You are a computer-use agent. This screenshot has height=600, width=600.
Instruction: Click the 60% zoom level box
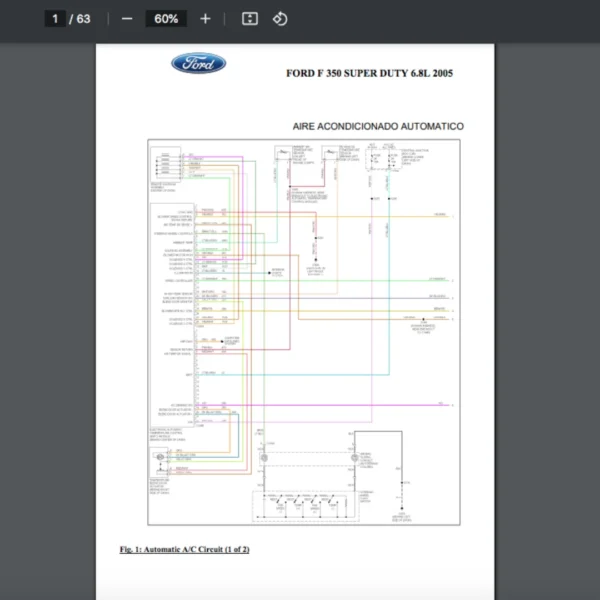(x=166, y=19)
